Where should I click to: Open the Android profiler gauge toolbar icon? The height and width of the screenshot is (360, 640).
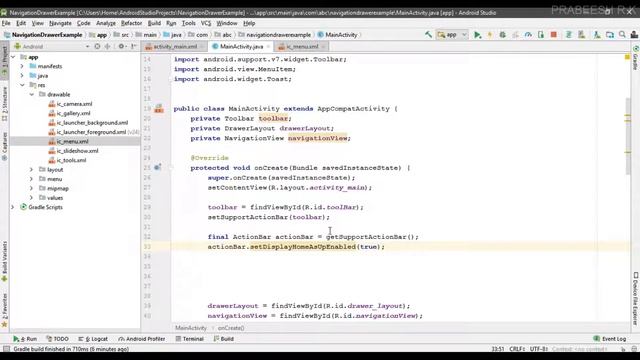528,35
